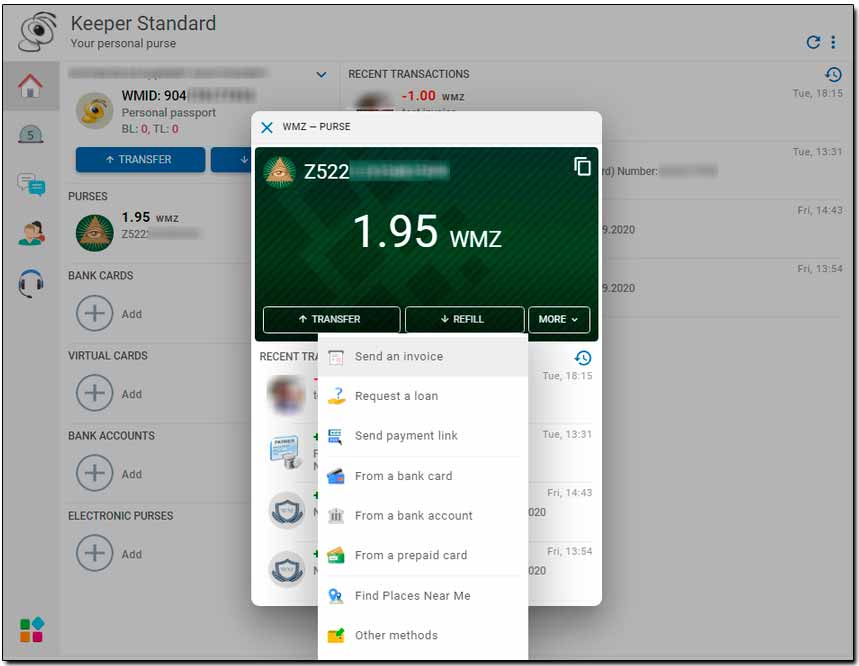This screenshot has height=666, width=859.
Task: Open the main Recent Transactions history icon
Action: (833, 74)
